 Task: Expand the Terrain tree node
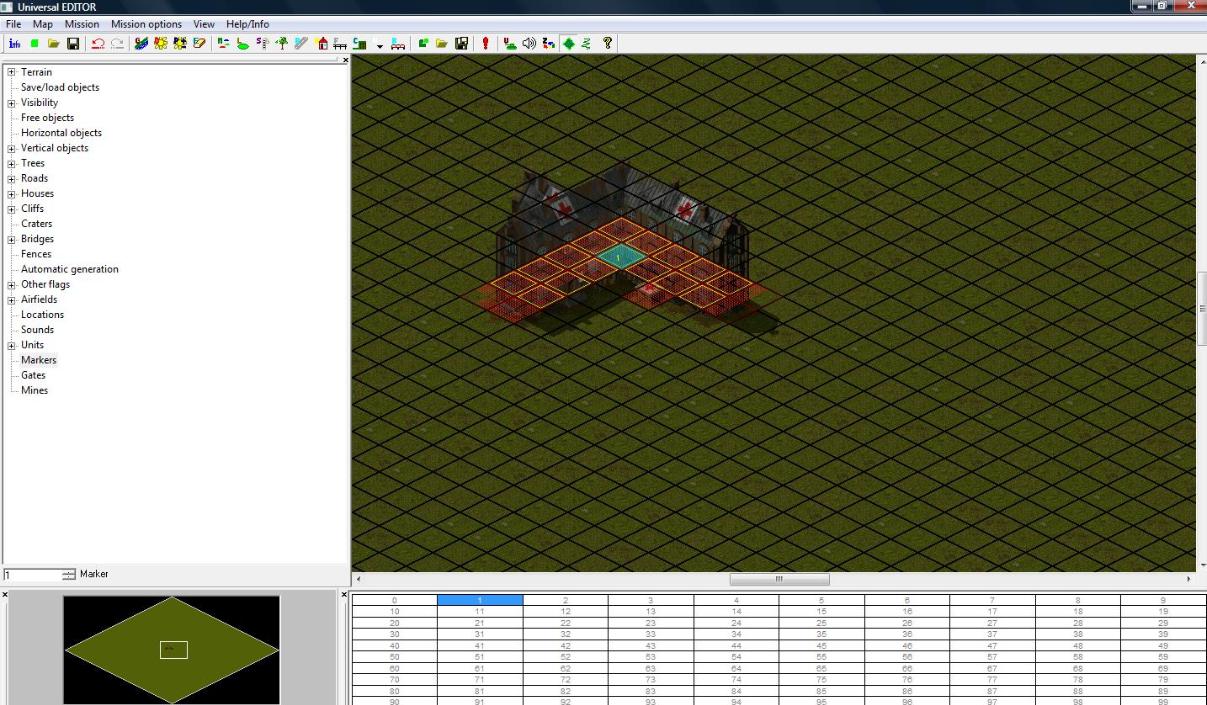[x=12, y=72]
